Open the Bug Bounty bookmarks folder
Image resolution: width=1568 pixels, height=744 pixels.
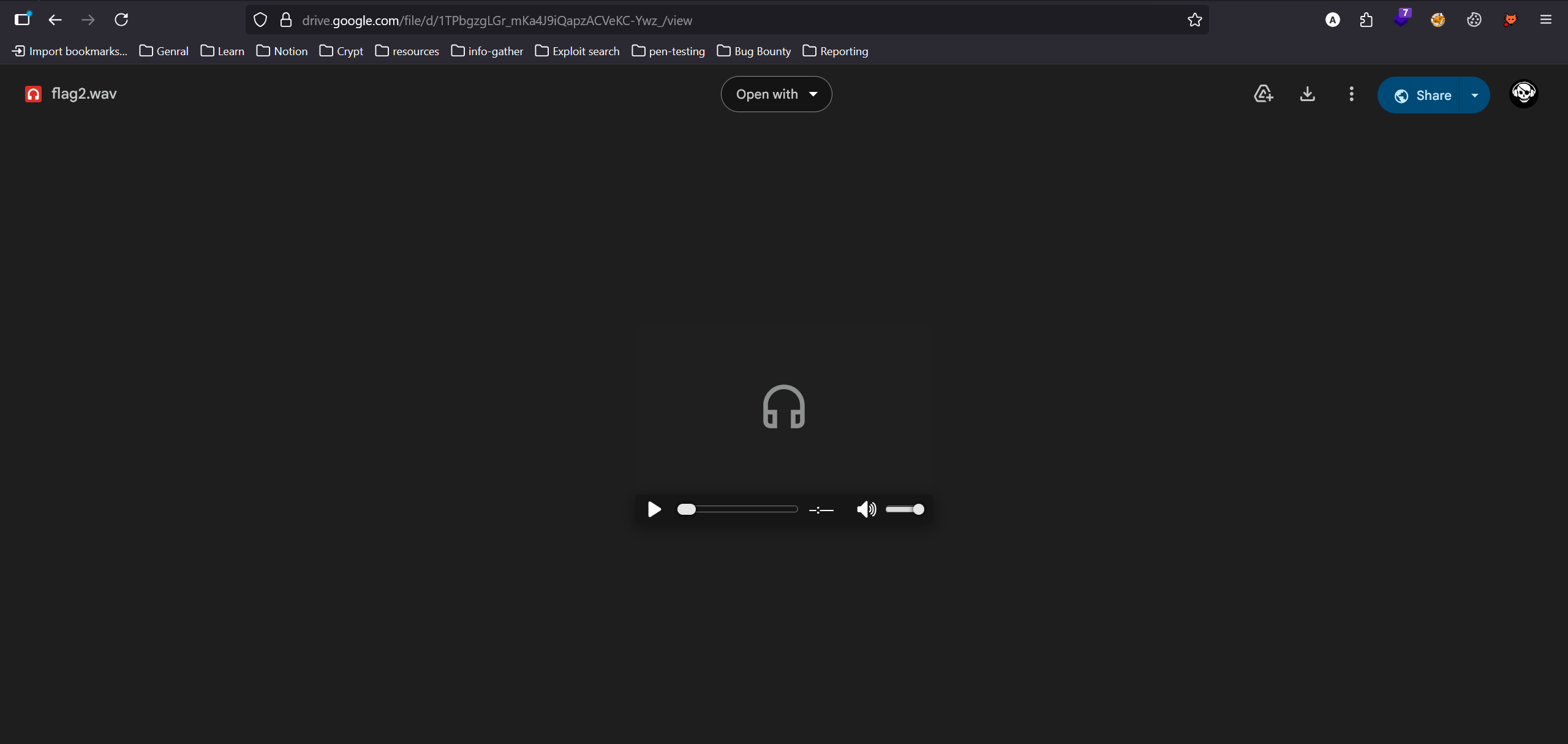(x=754, y=51)
